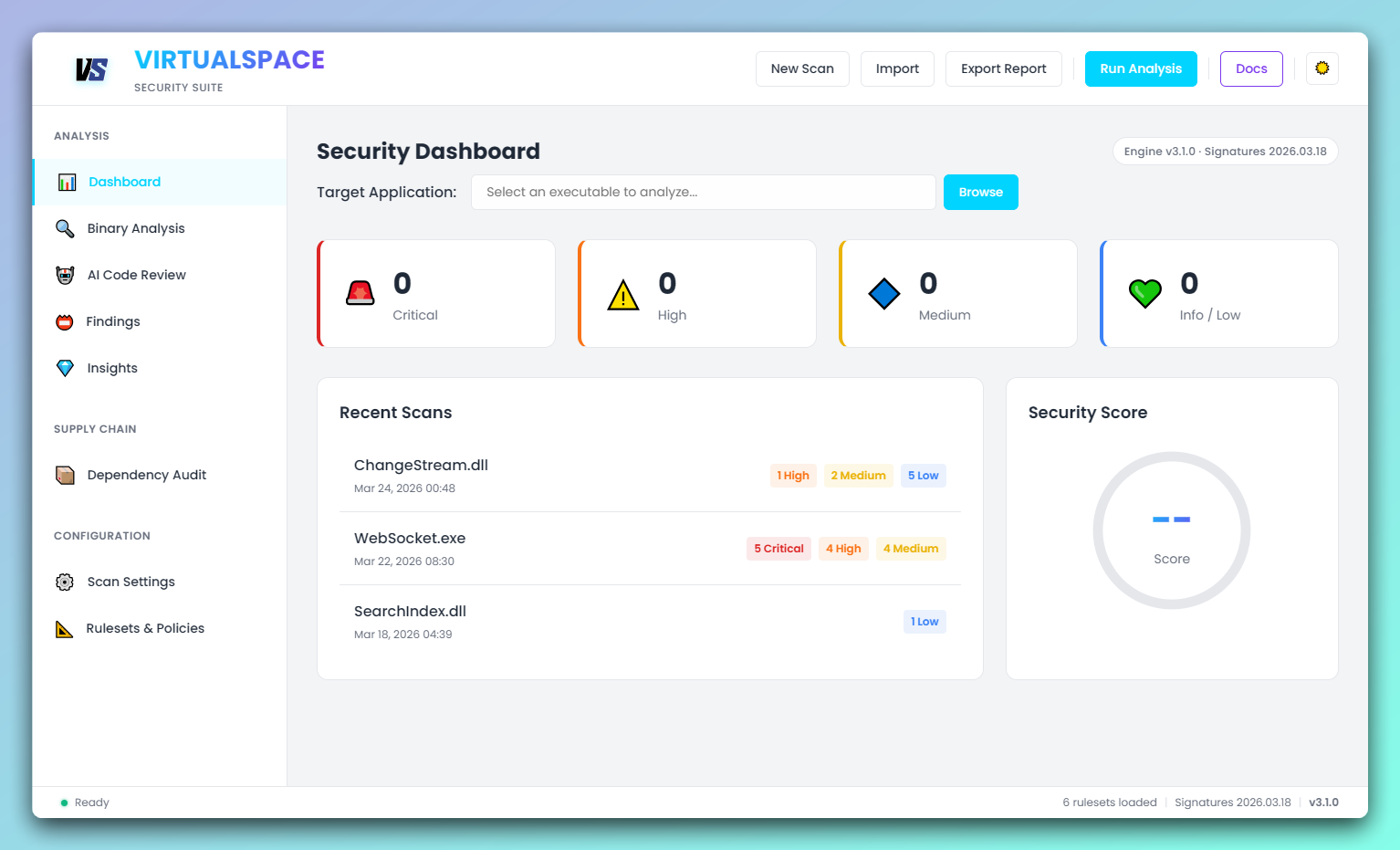Select the Medium severity diamond icon

click(x=883, y=293)
